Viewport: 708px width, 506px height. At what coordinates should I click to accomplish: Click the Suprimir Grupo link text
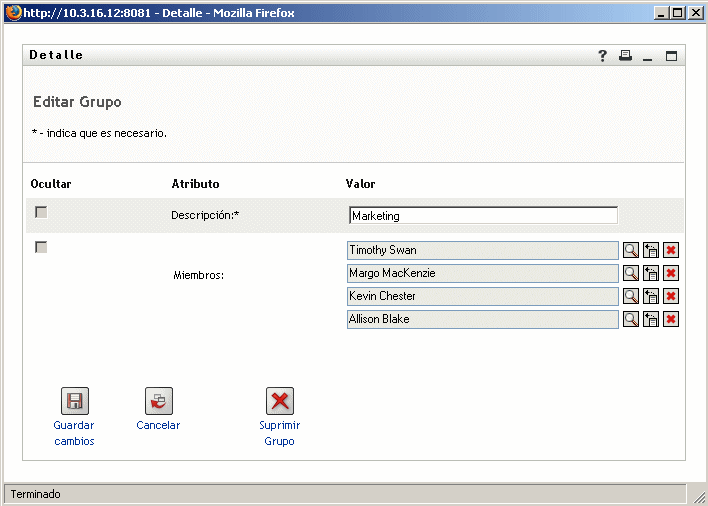pos(280,433)
